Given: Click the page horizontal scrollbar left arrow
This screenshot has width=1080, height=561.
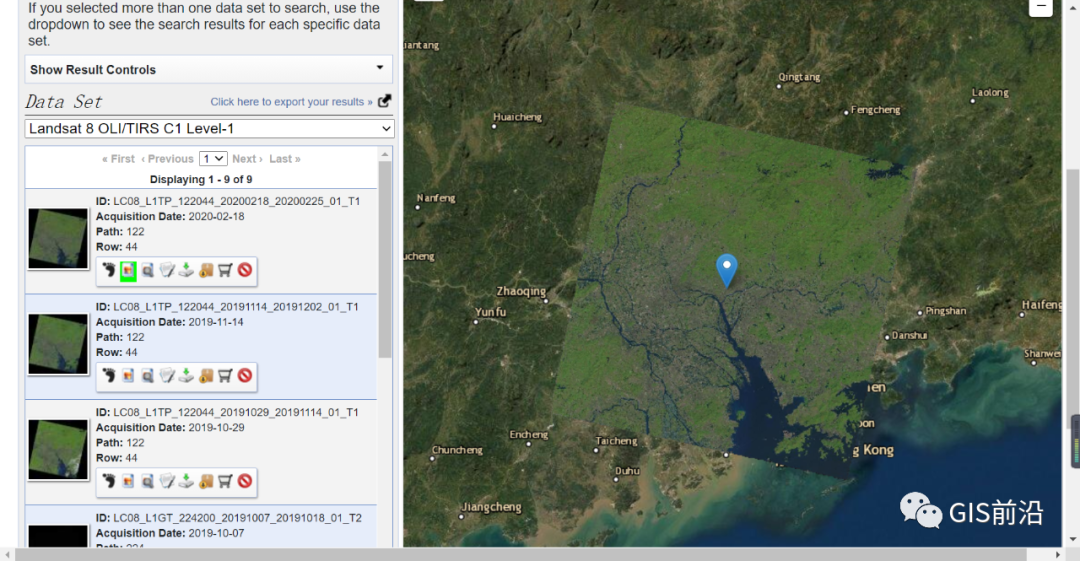Looking at the screenshot, I should pos(7,555).
